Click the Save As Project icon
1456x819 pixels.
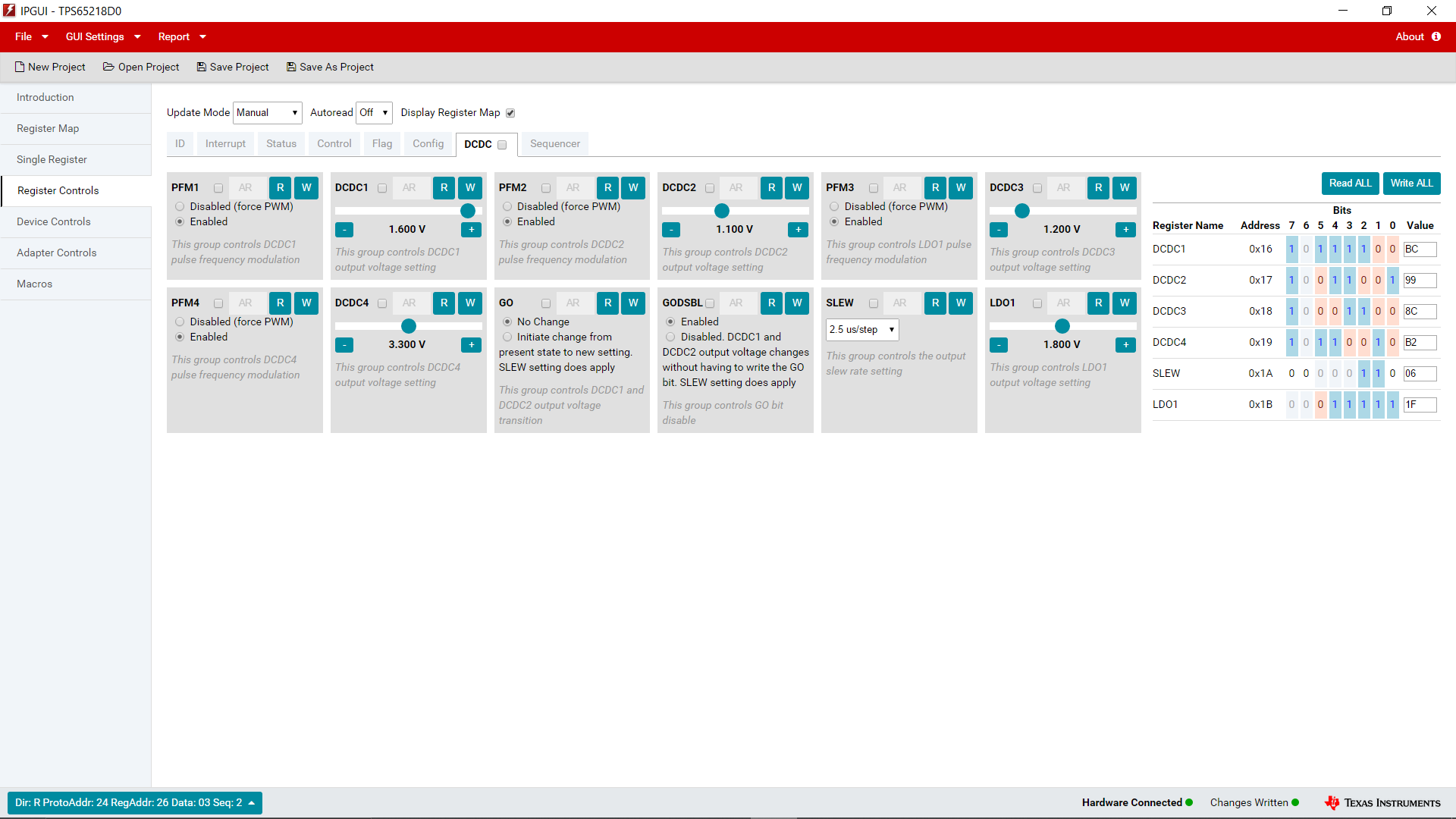291,67
